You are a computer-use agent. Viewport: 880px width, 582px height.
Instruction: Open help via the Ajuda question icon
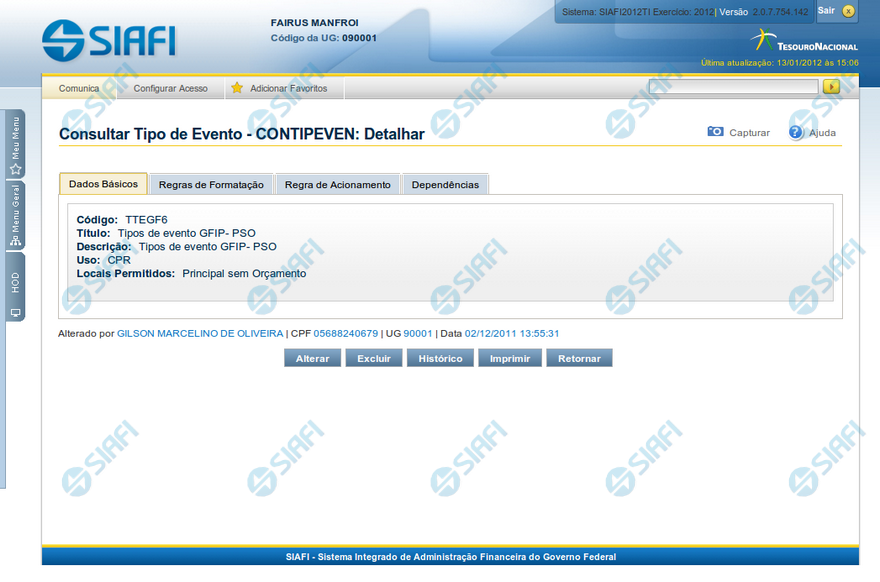(796, 132)
